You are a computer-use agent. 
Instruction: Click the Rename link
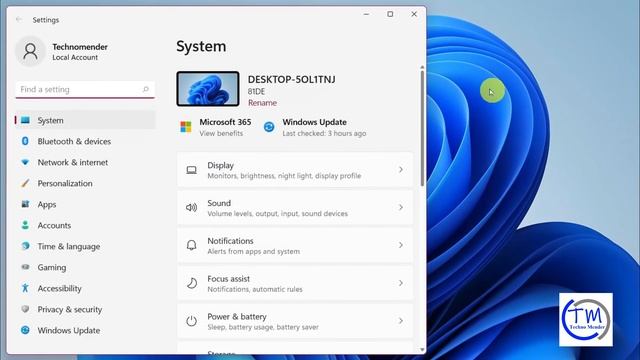[x=262, y=103]
